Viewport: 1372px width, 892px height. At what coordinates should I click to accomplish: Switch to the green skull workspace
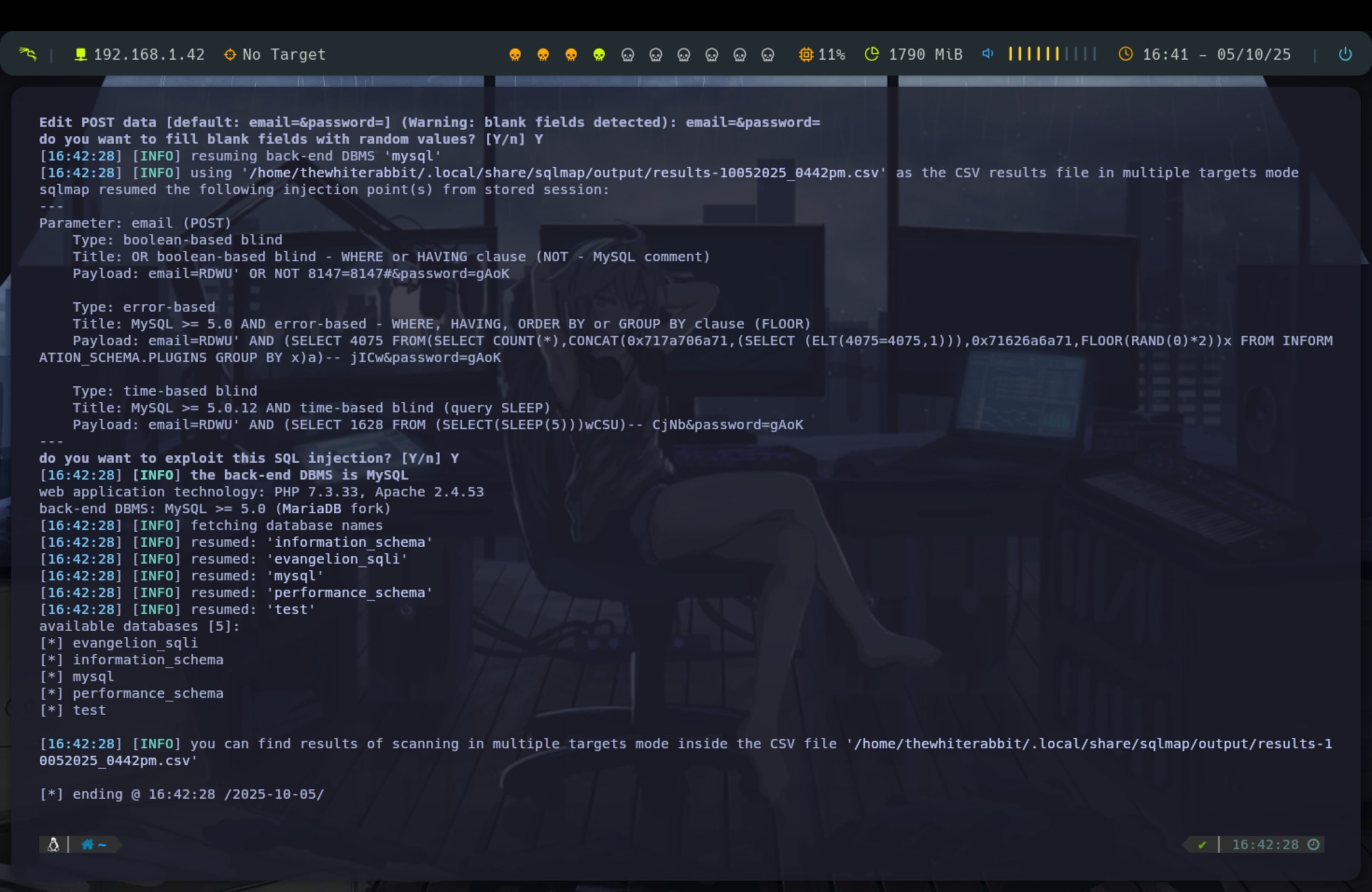[x=599, y=55]
